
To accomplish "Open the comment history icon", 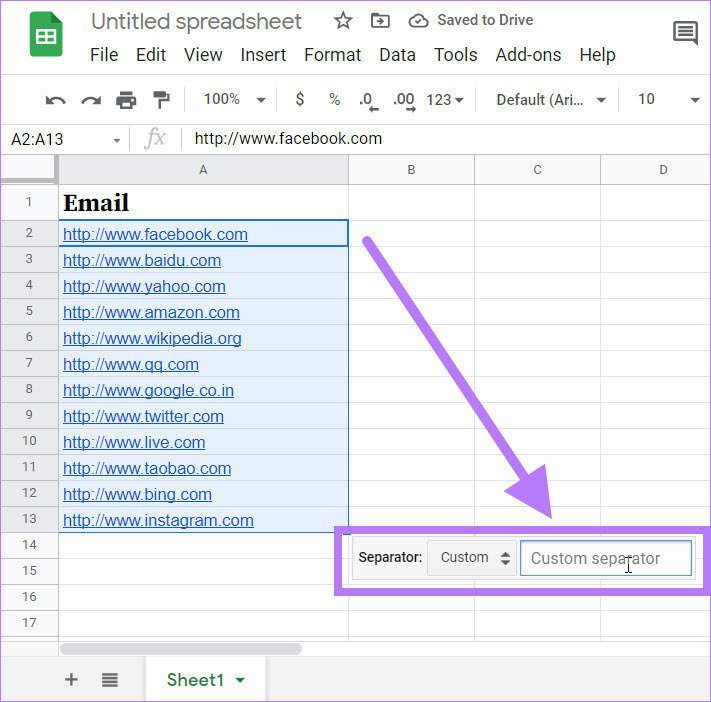I will 685,33.
